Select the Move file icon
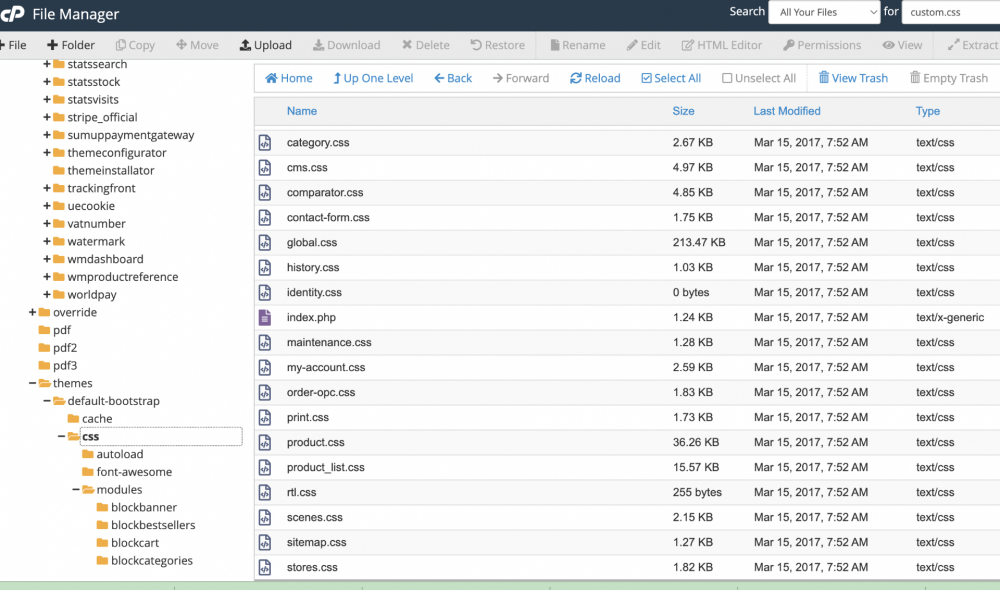 [x=197, y=44]
